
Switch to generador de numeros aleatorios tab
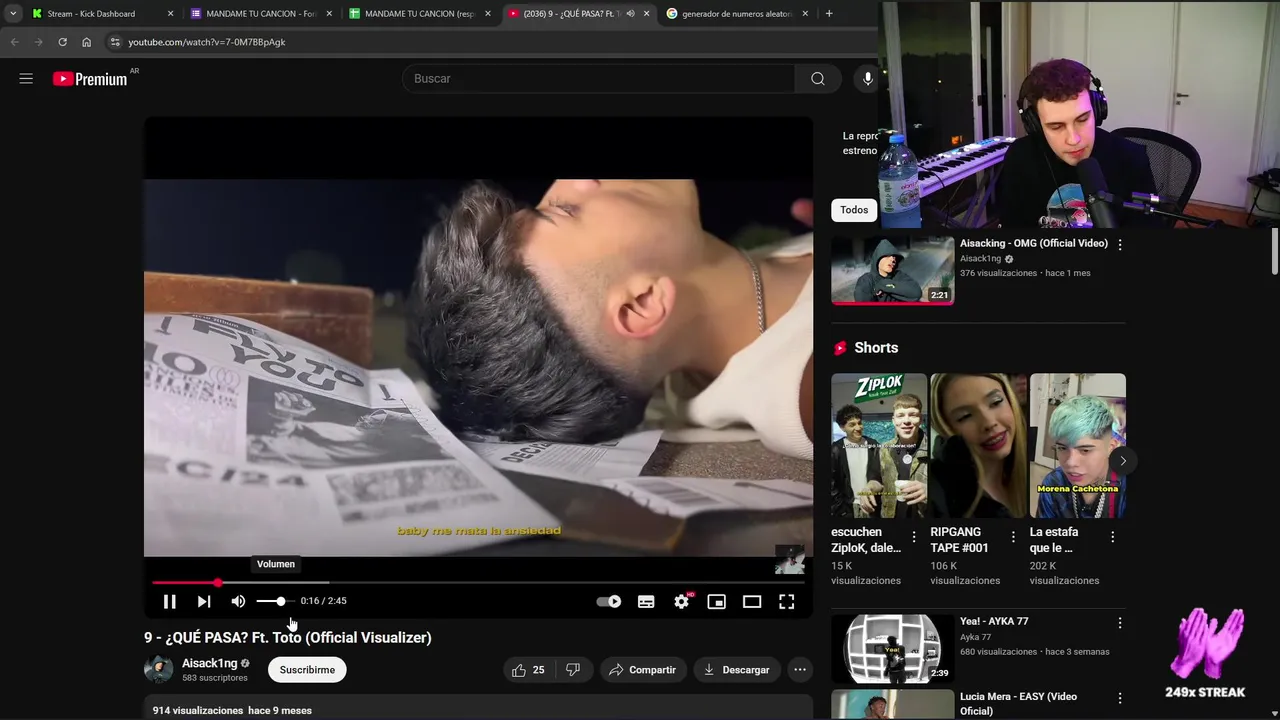(x=737, y=14)
